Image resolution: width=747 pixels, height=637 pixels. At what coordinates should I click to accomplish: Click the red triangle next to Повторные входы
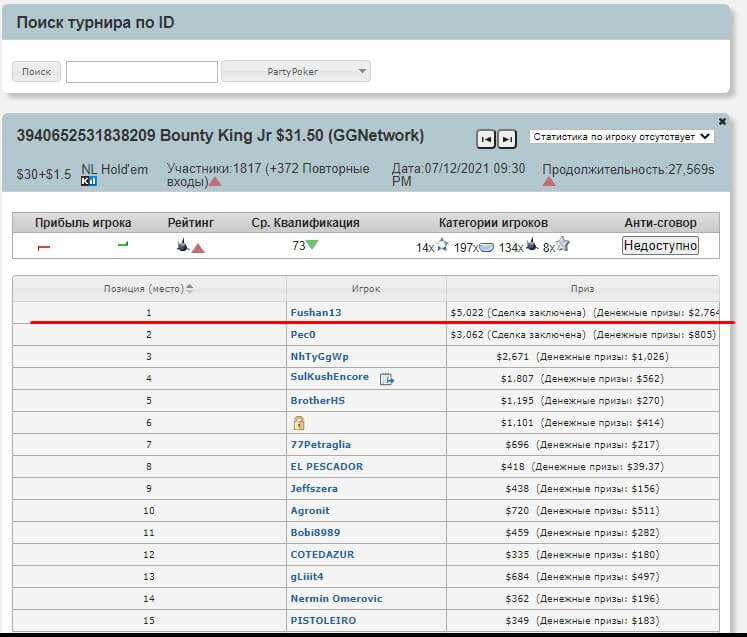(x=215, y=182)
